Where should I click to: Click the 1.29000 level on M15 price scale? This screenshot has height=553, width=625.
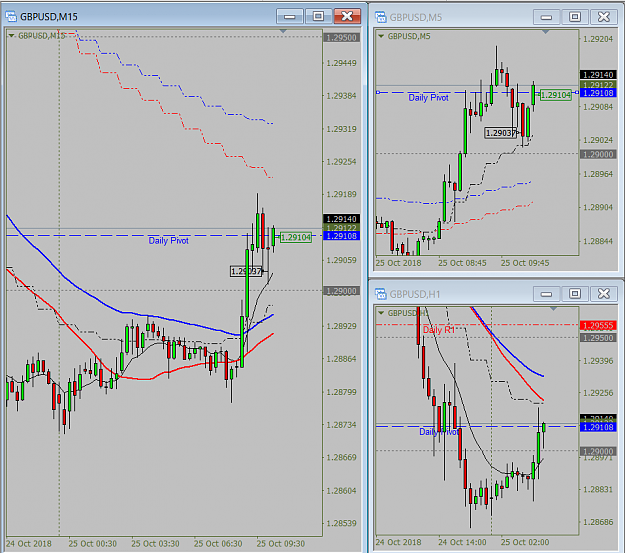coord(341,291)
